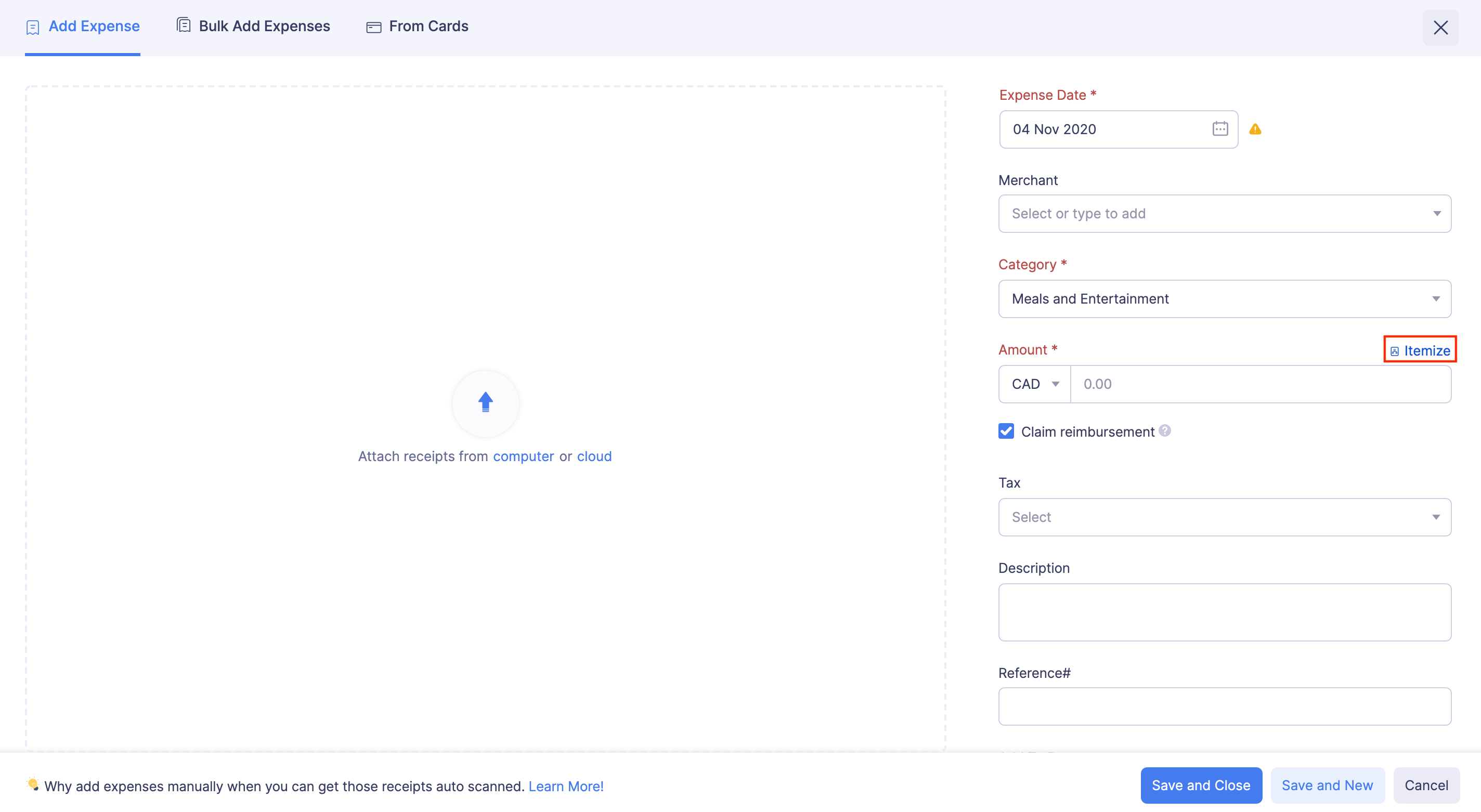Switch to the Bulk Add Expenses tab
The height and width of the screenshot is (812, 1481).
tap(264, 25)
